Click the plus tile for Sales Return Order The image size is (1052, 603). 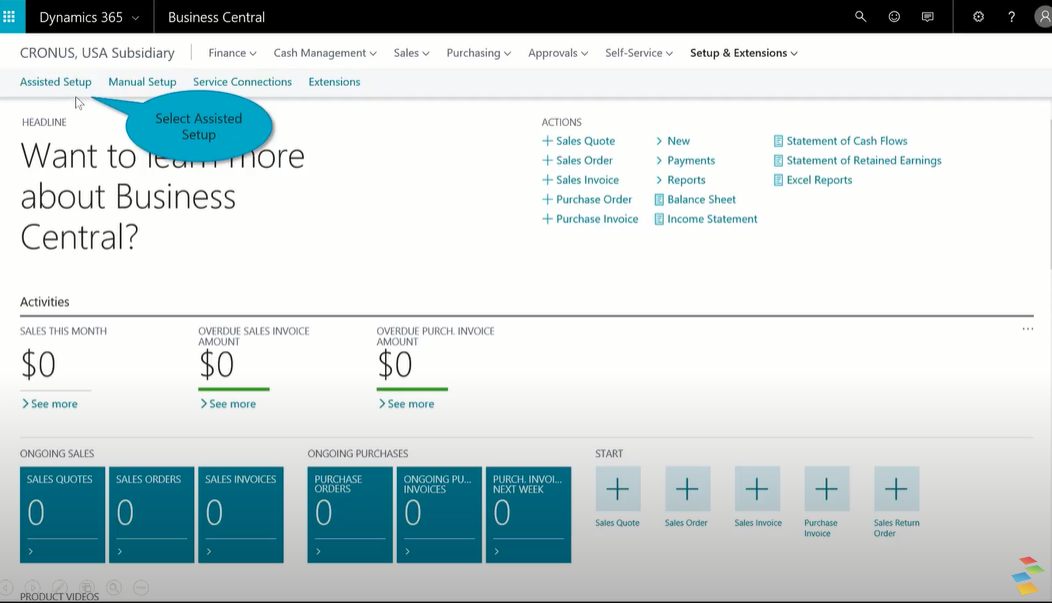pyautogui.click(x=896, y=489)
